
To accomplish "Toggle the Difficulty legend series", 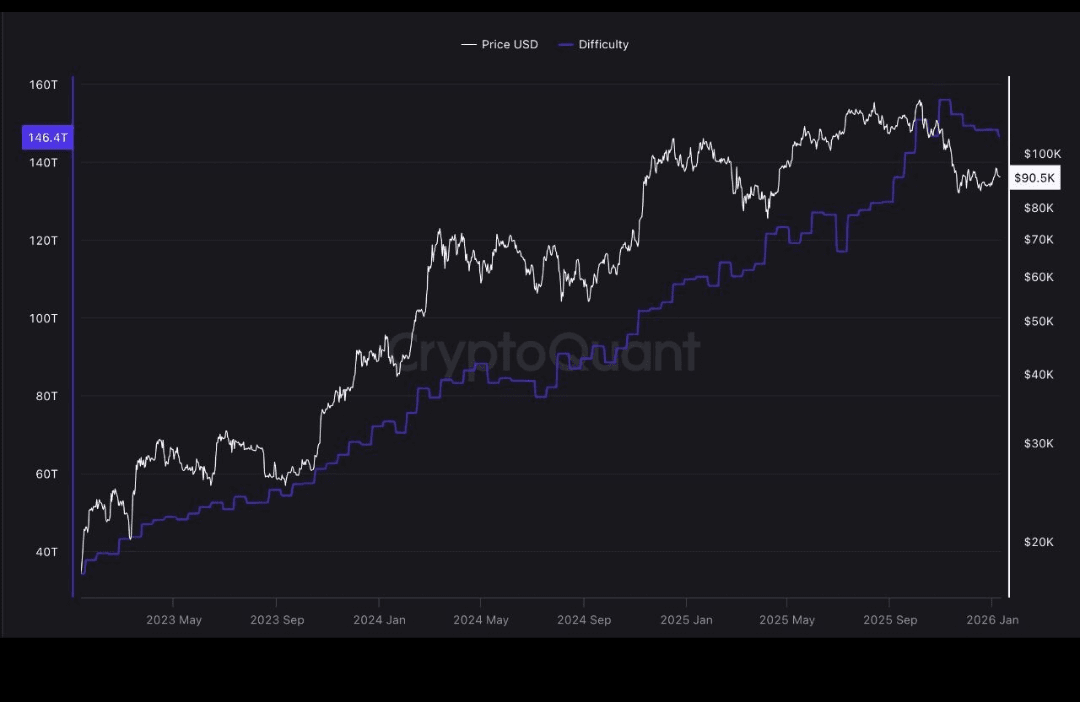I will pos(603,45).
